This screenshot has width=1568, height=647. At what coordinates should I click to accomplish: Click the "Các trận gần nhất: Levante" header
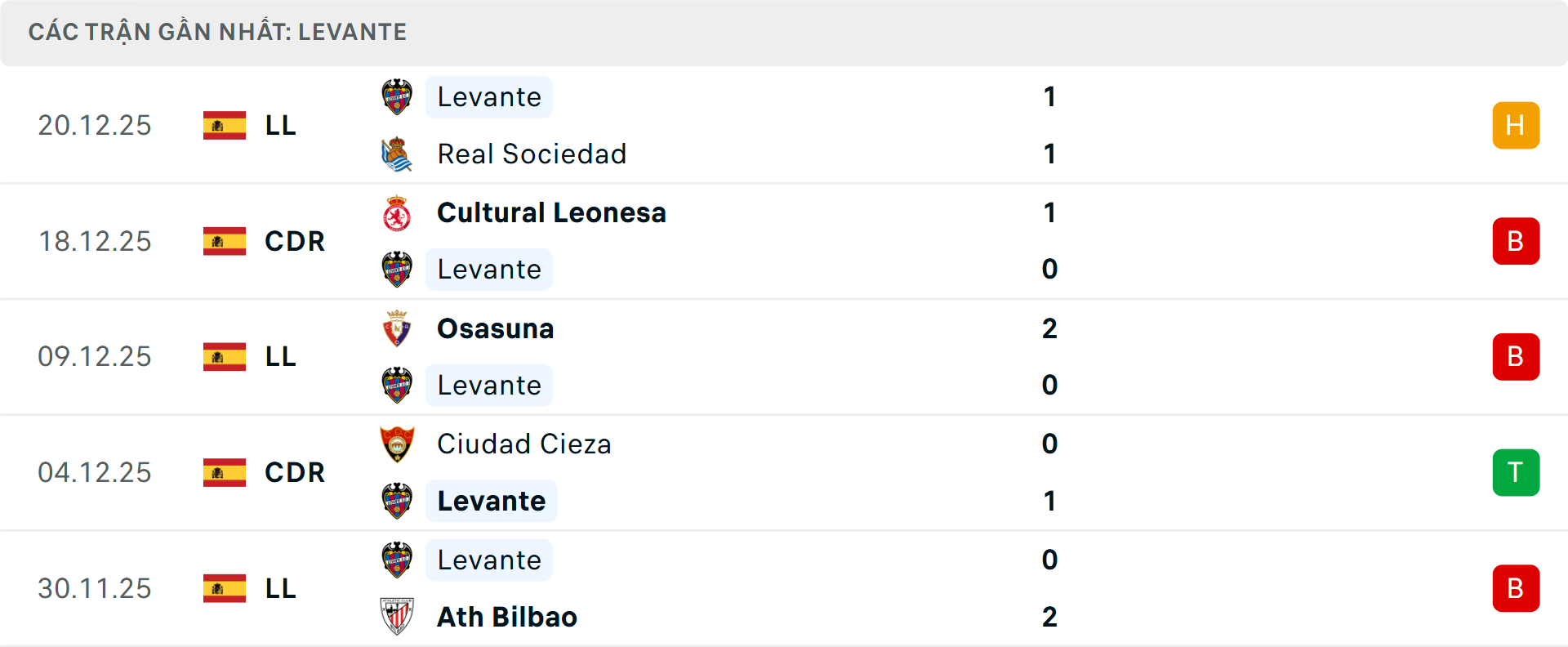pos(217,32)
